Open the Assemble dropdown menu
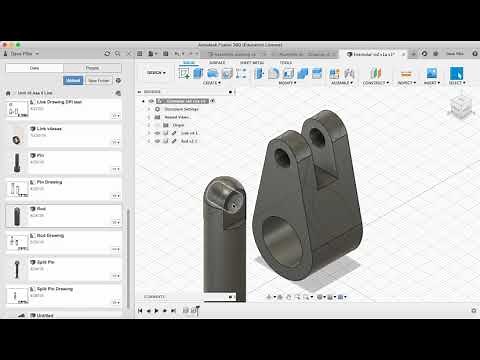This screenshot has width=480, height=360. [342, 83]
